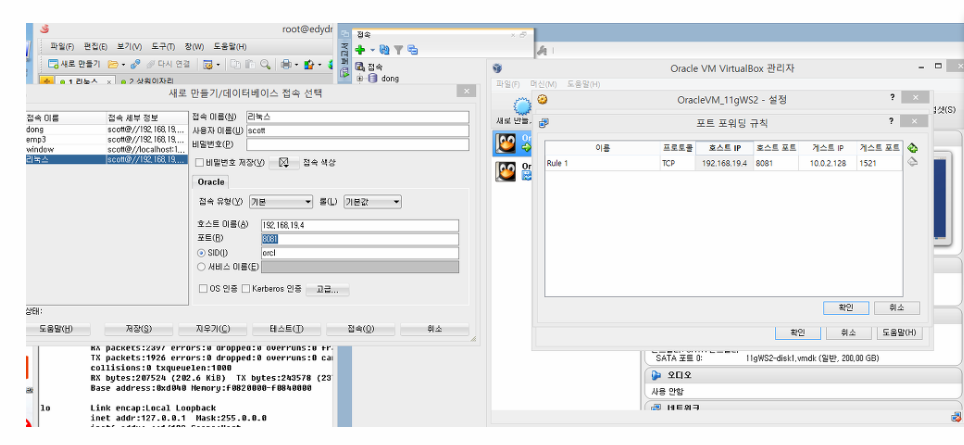Screen dimensions: 964x445
Task: Click the refresh connections icon in SQL Developer
Action: pyautogui.click(x=384, y=50)
